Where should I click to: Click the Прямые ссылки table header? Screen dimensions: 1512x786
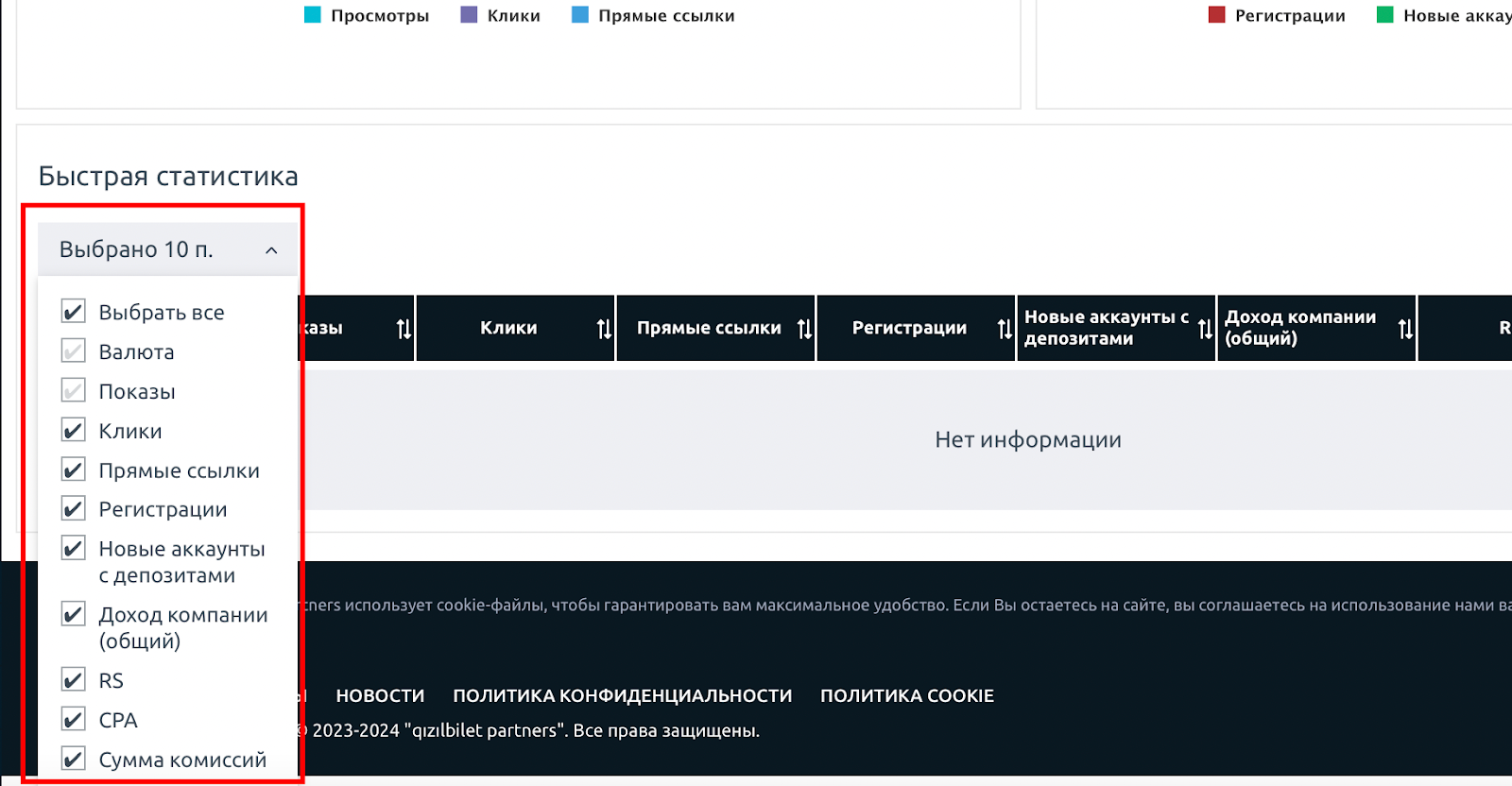(715, 328)
